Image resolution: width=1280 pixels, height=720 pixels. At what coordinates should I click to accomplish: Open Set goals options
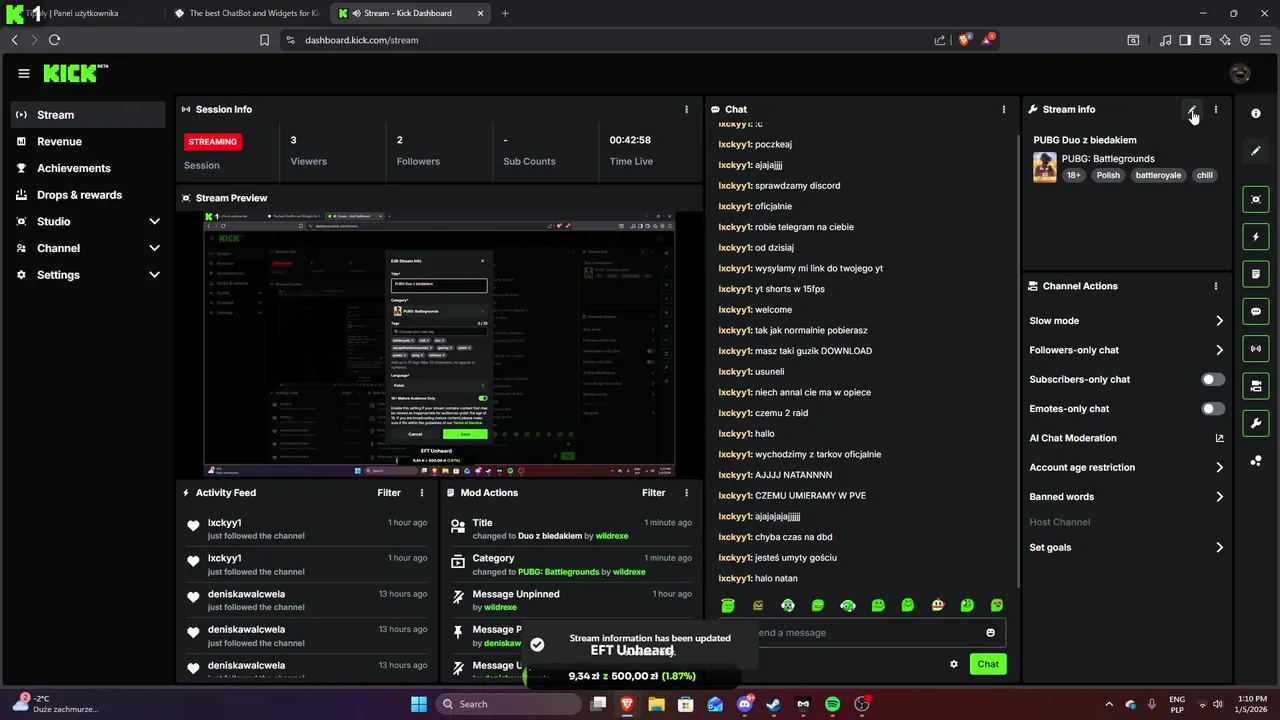(x=1126, y=547)
